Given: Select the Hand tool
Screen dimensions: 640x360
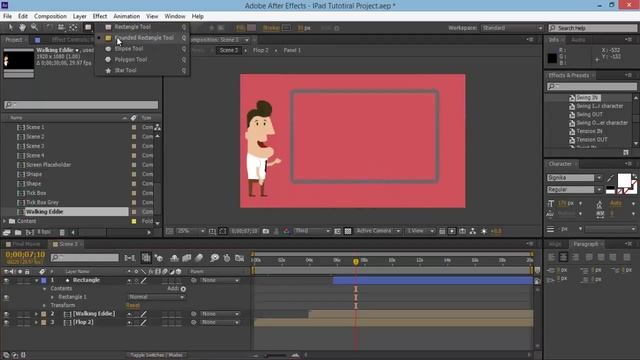Looking at the screenshot, I should (22, 27).
